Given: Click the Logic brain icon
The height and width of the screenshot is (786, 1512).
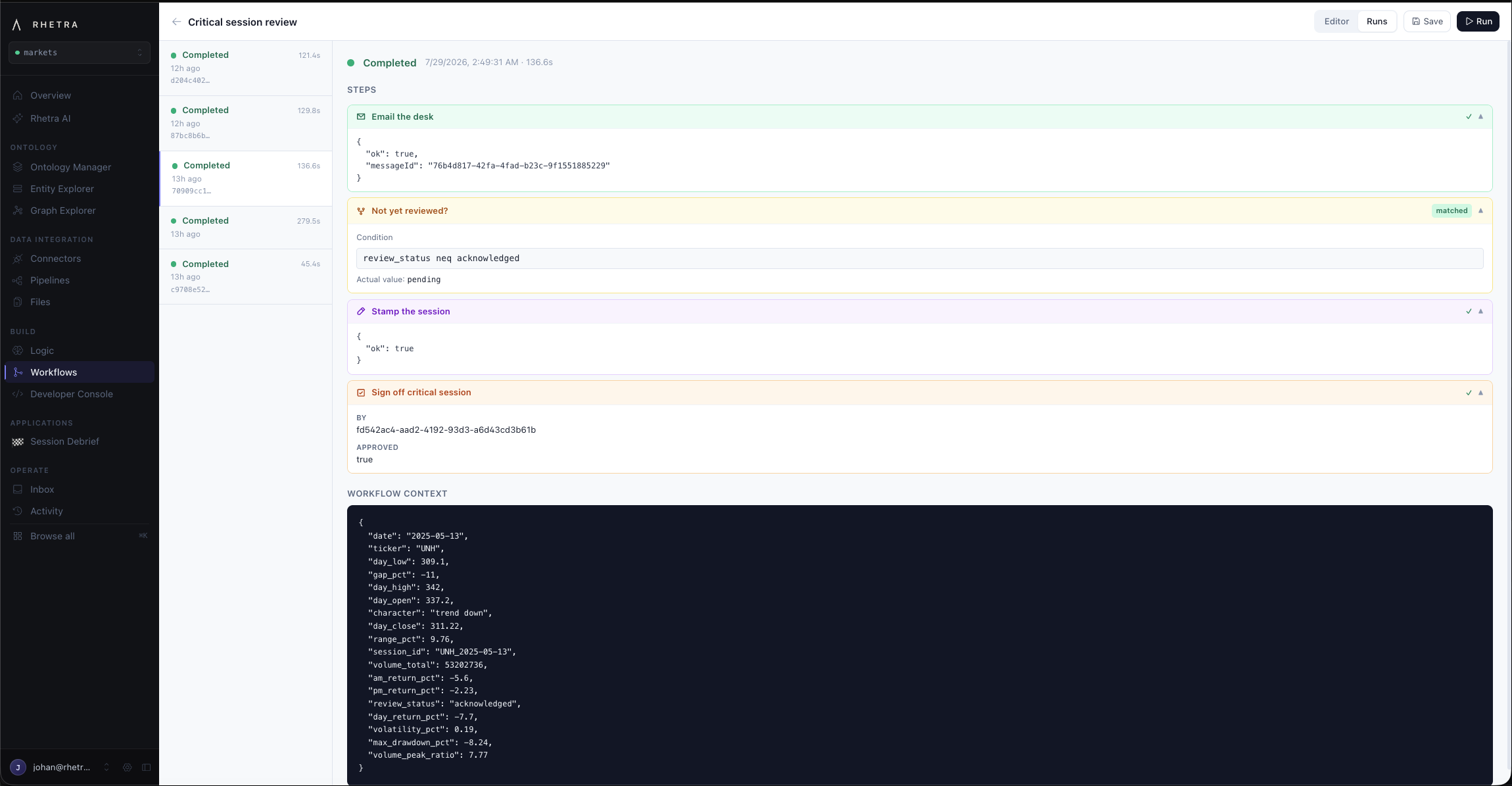Looking at the screenshot, I should coord(18,351).
